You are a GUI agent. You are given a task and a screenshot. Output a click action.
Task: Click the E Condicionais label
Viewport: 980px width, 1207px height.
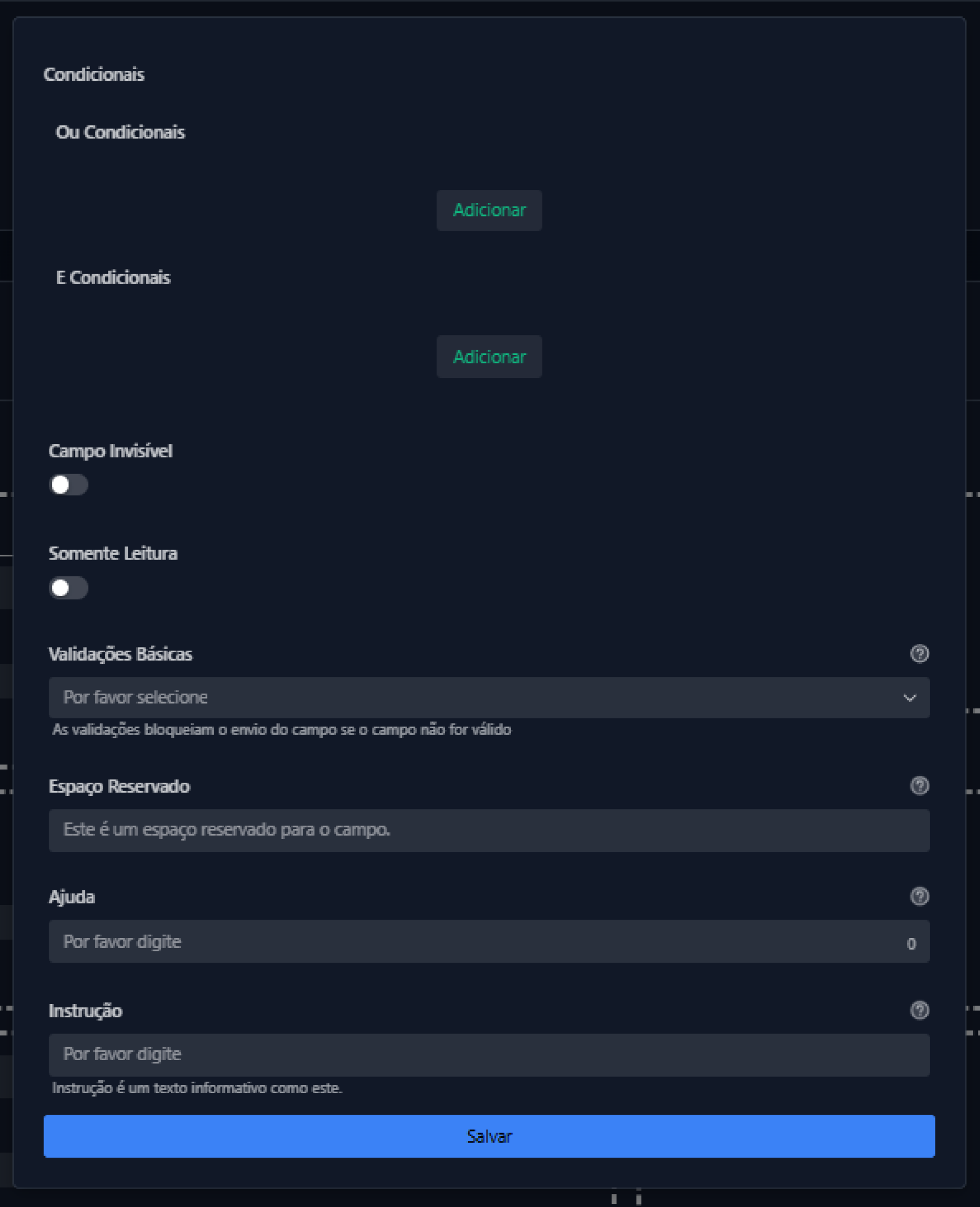pos(113,278)
